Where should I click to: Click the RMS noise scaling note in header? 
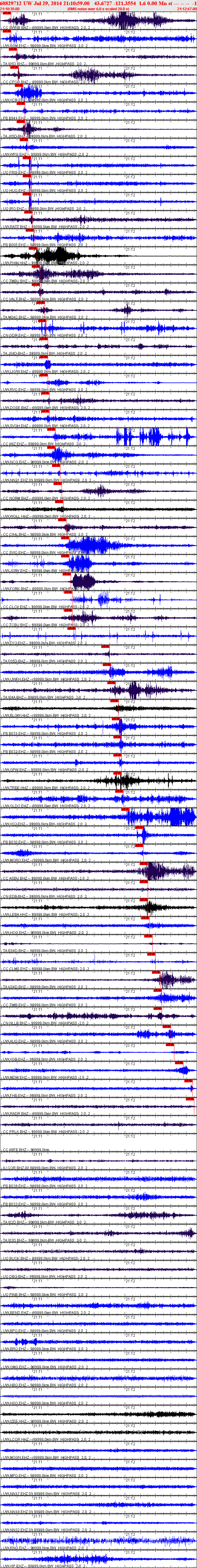click(x=98, y=8)
